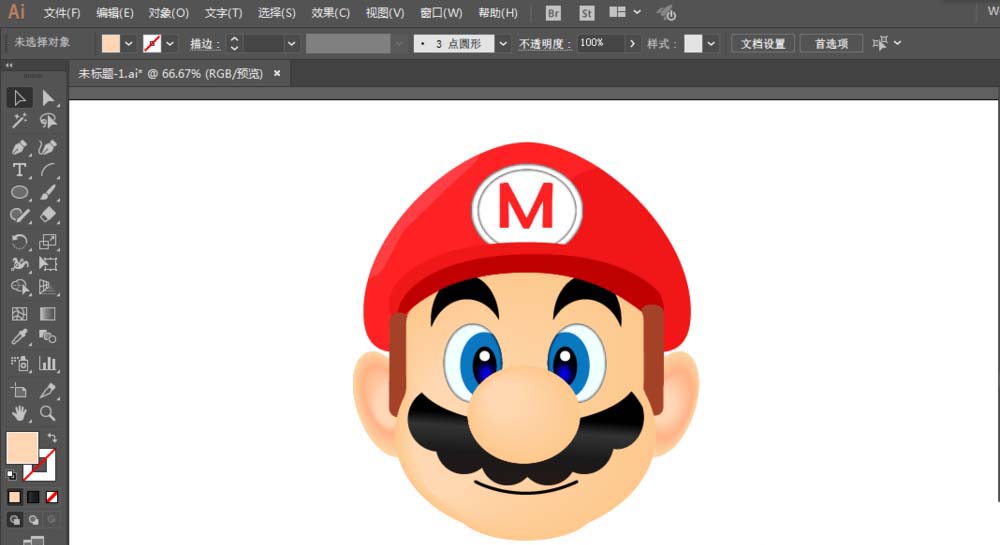The height and width of the screenshot is (545, 1000).
Task: Click the 文档设置 button
Action: (x=763, y=44)
